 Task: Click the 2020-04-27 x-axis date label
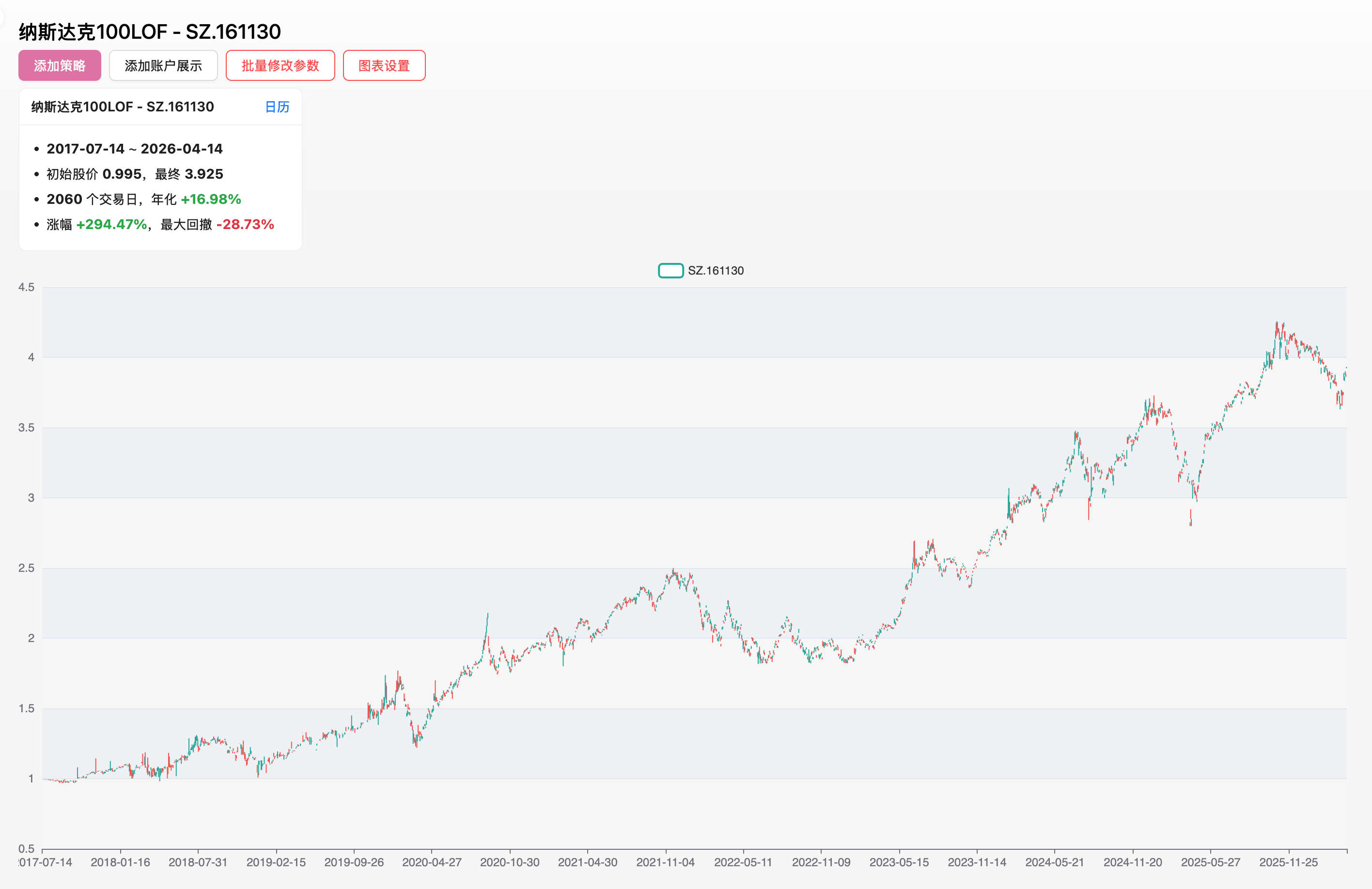click(x=431, y=862)
